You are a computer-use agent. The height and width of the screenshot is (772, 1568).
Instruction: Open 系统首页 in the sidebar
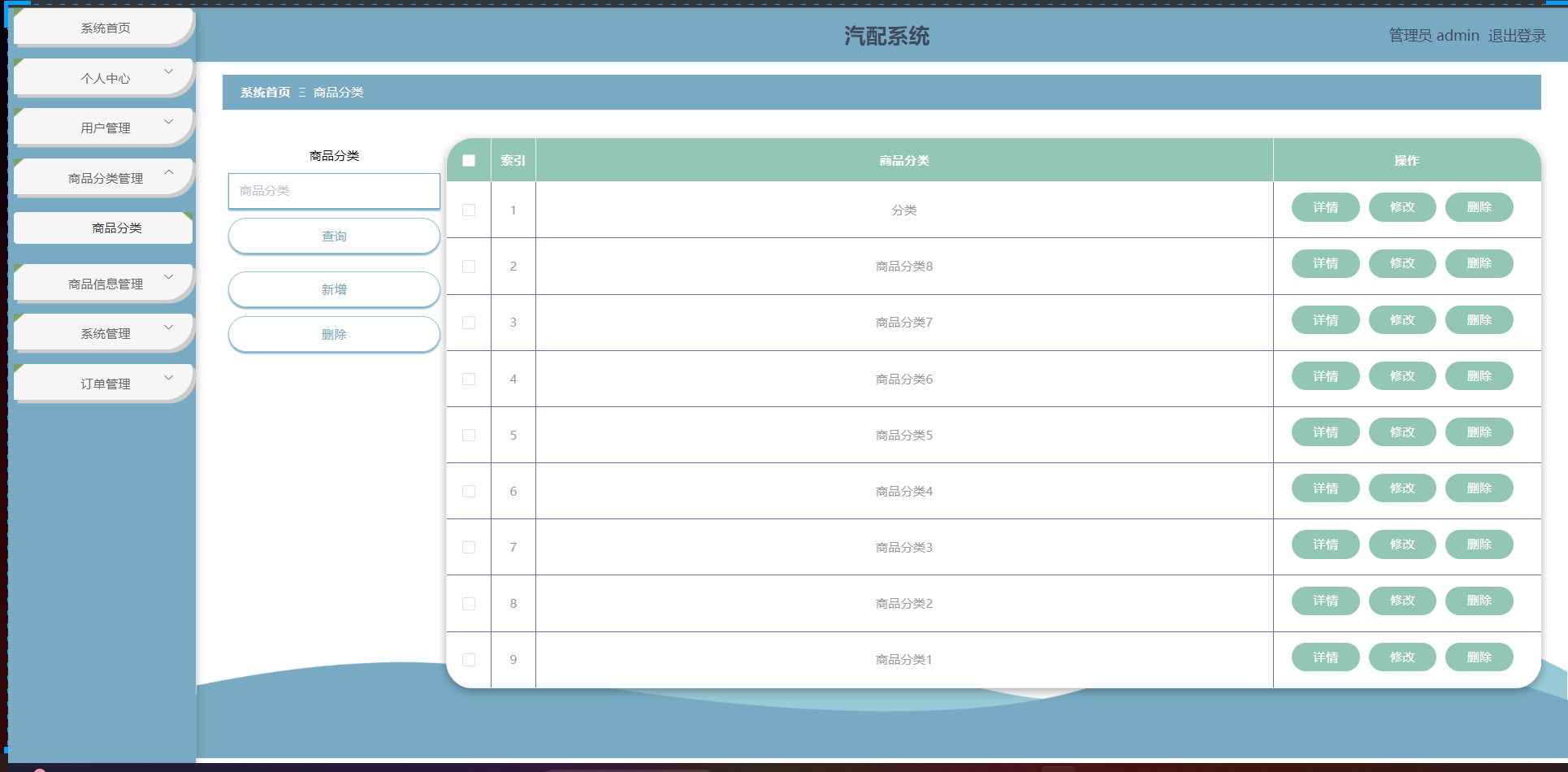(x=104, y=28)
